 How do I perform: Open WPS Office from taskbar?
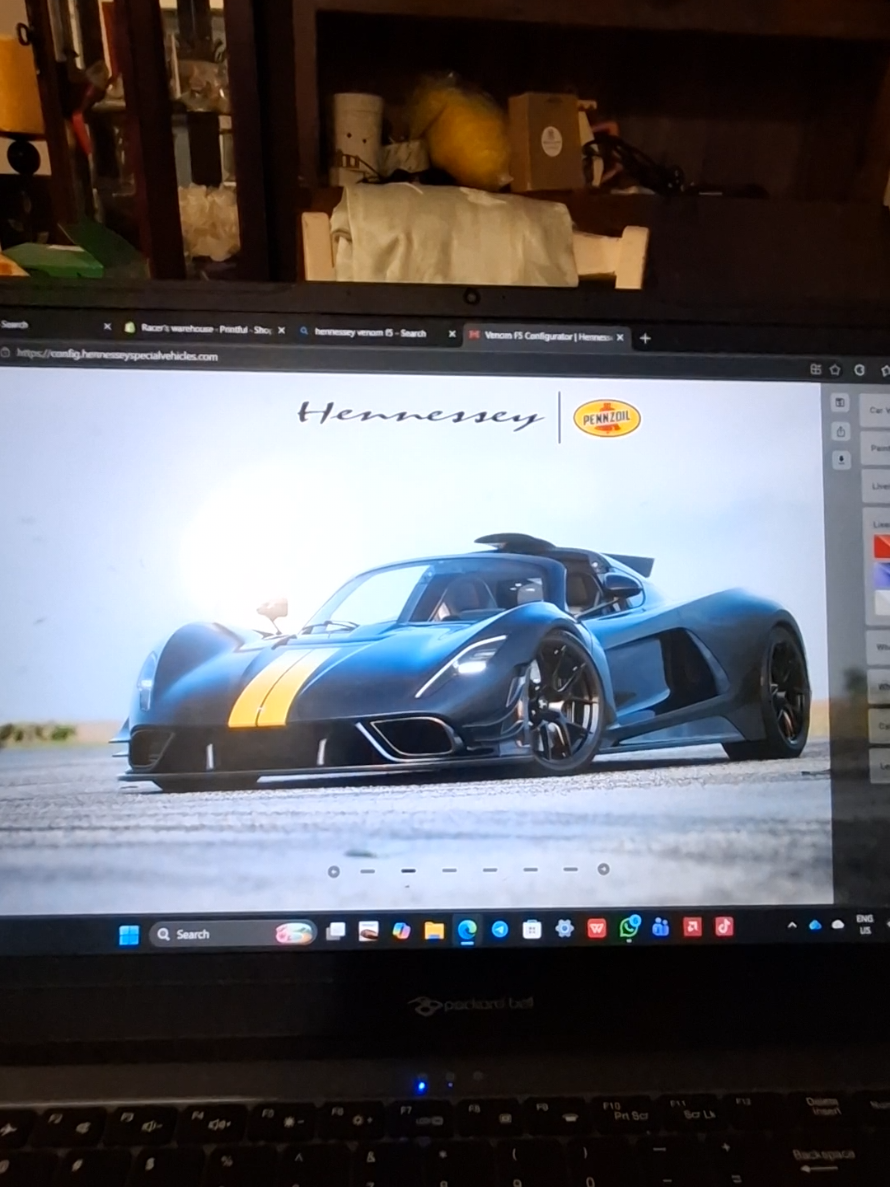coord(596,928)
